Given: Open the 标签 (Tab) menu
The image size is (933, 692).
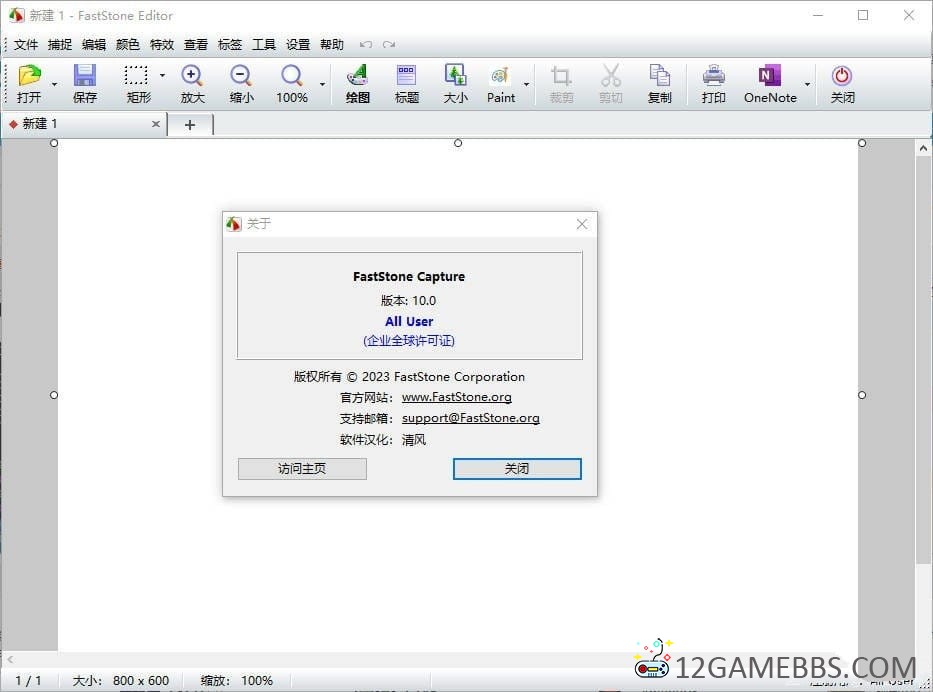Looking at the screenshot, I should tap(230, 45).
